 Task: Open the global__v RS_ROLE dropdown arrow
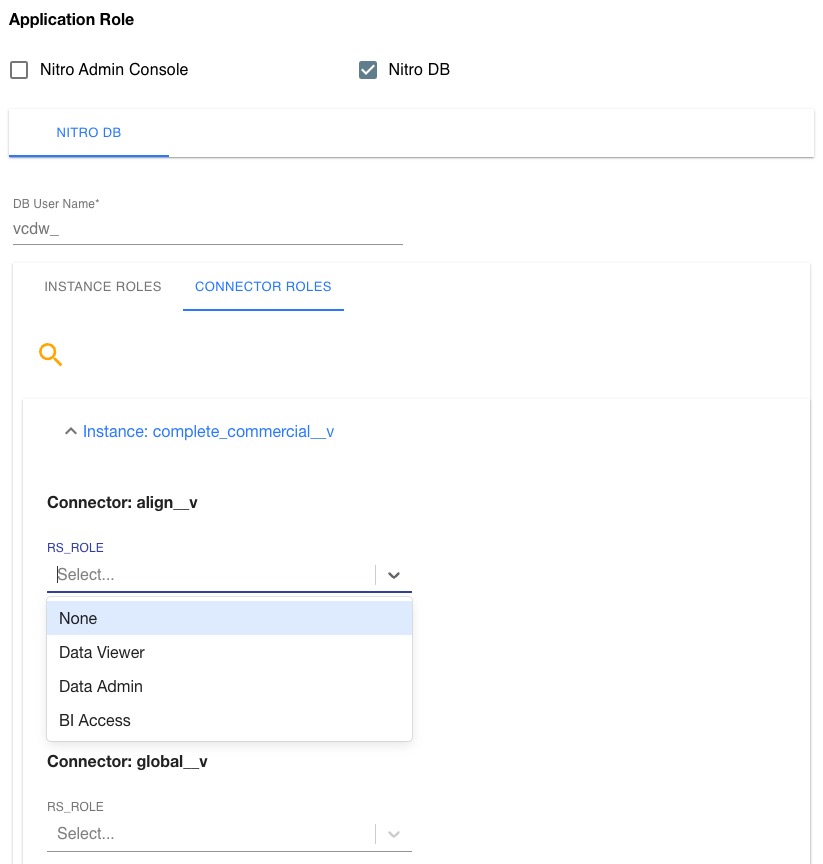[394, 834]
